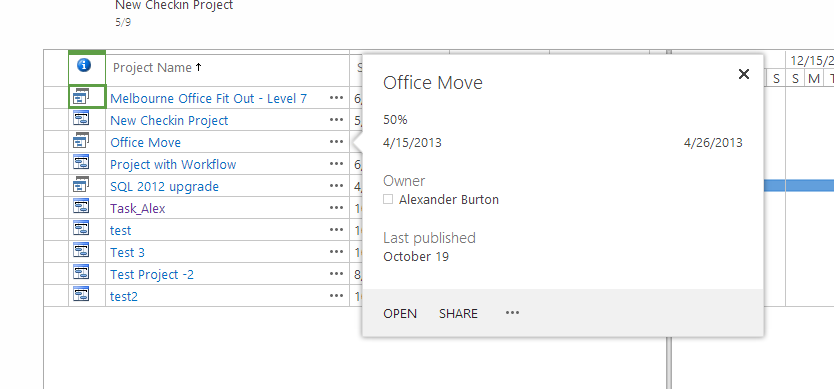Image resolution: width=834 pixels, height=389 pixels.
Task: Click the Melbourne Office Fit Out project icon
Action: coord(81,96)
